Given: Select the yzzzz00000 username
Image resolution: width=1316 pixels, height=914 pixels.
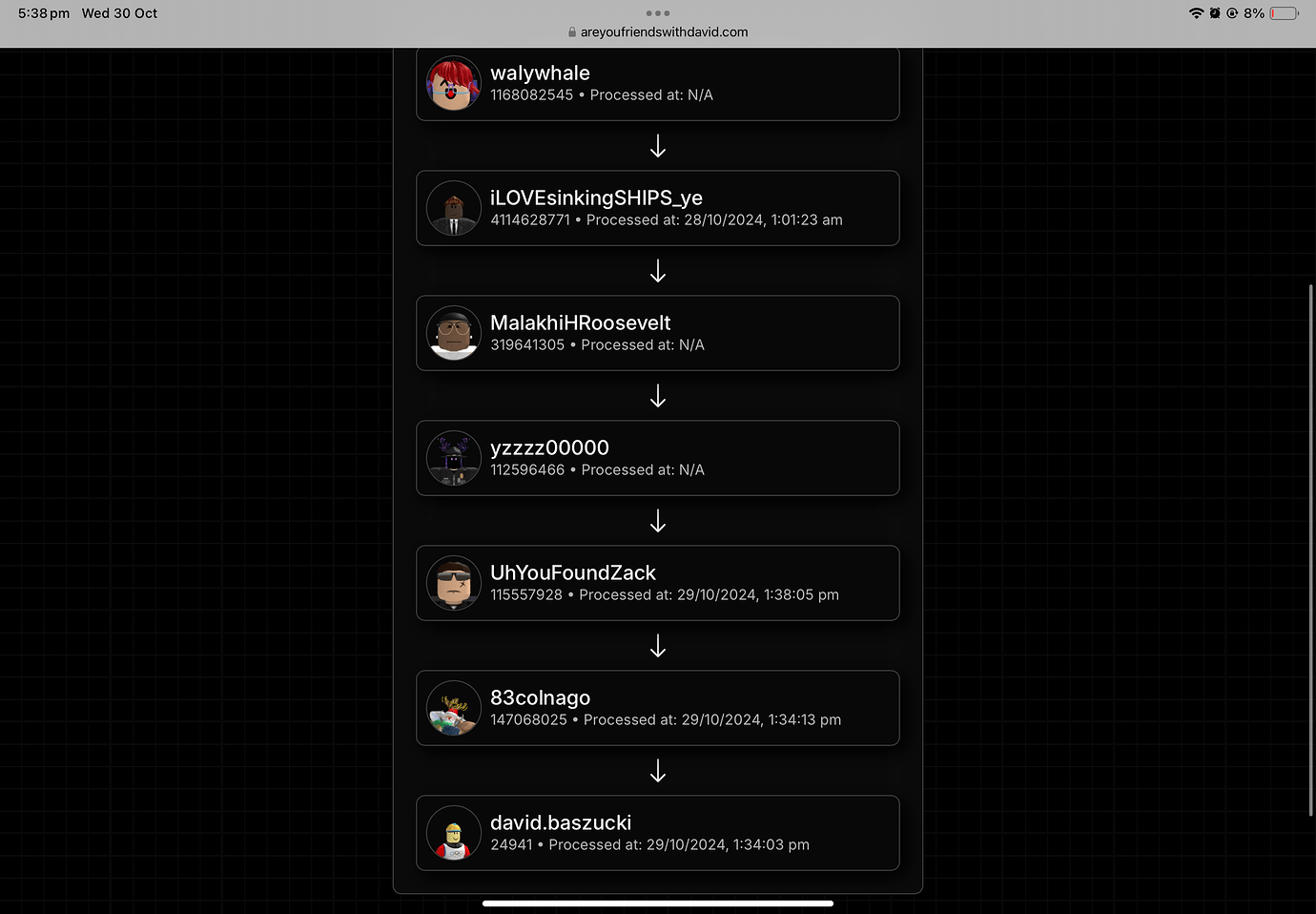Looking at the screenshot, I should 549,447.
